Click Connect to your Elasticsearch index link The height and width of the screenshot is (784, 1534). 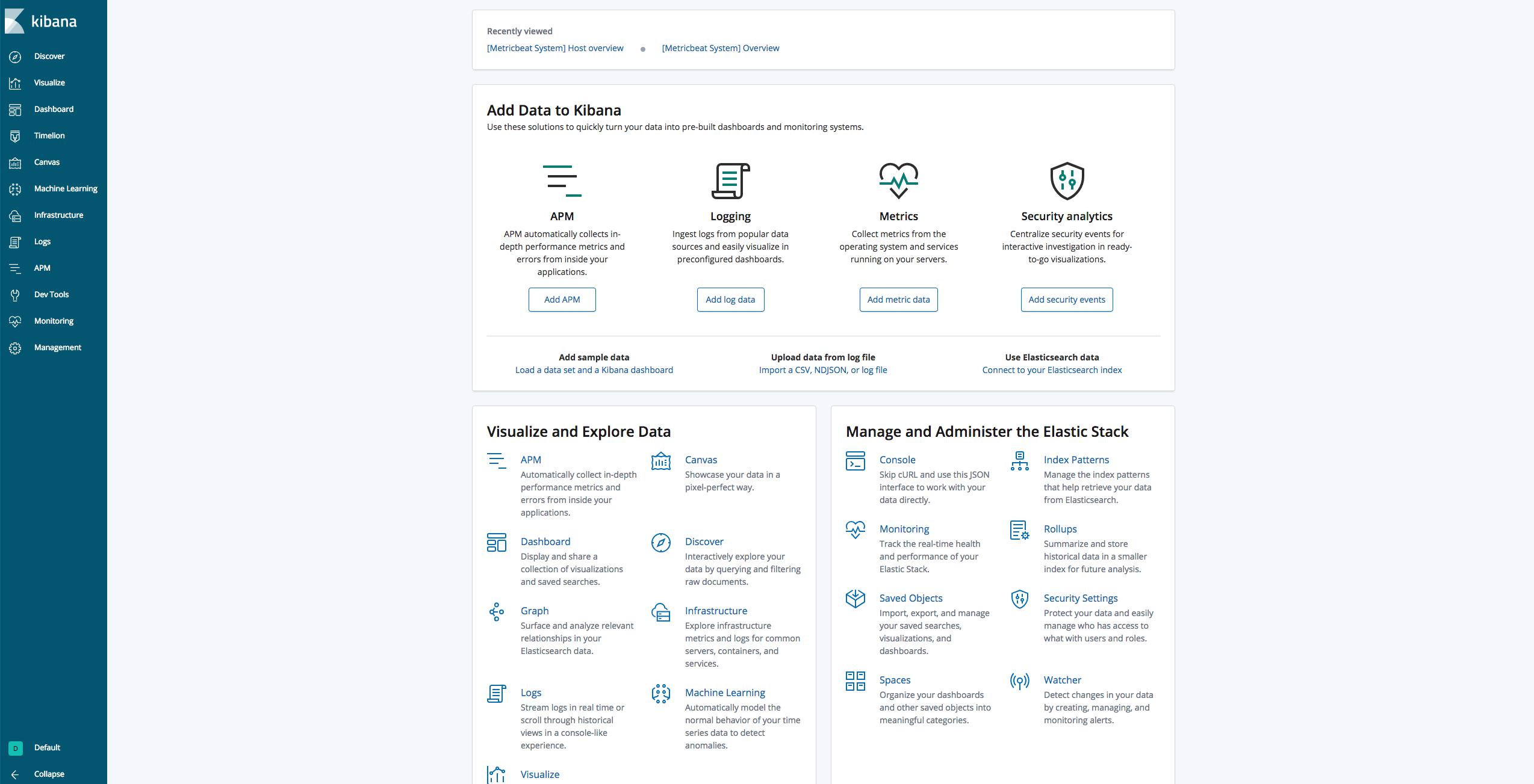[x=1052, y=369]
